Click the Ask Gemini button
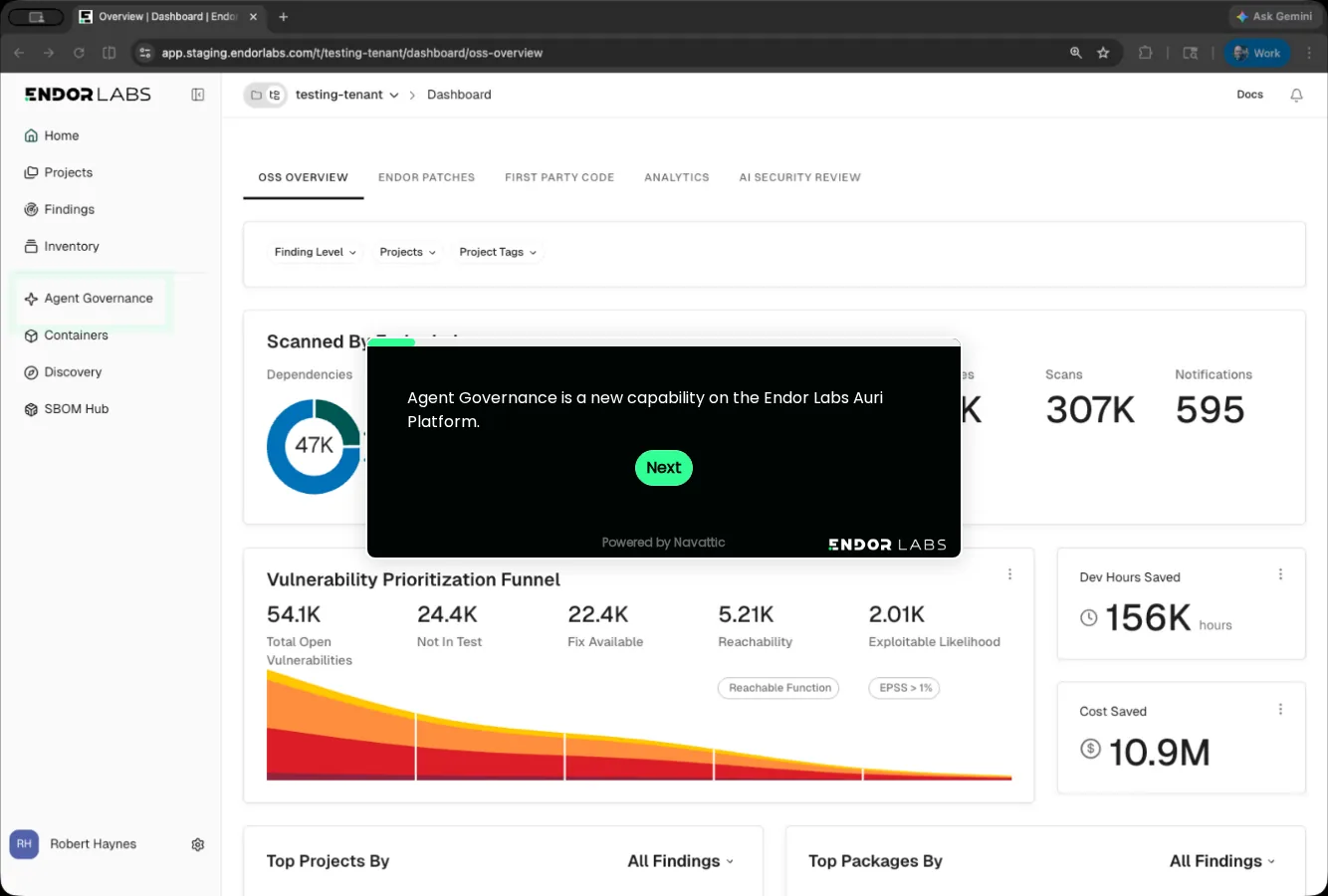 tap(1274, 17)
